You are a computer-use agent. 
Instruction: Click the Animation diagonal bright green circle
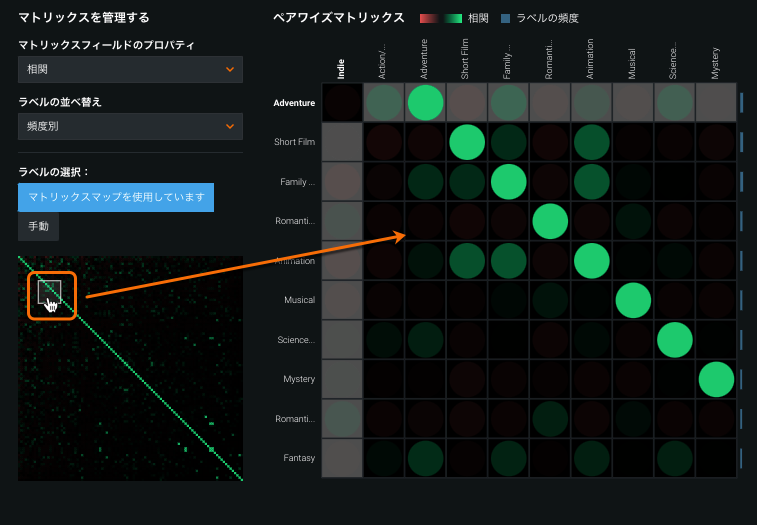pos(591,260)
